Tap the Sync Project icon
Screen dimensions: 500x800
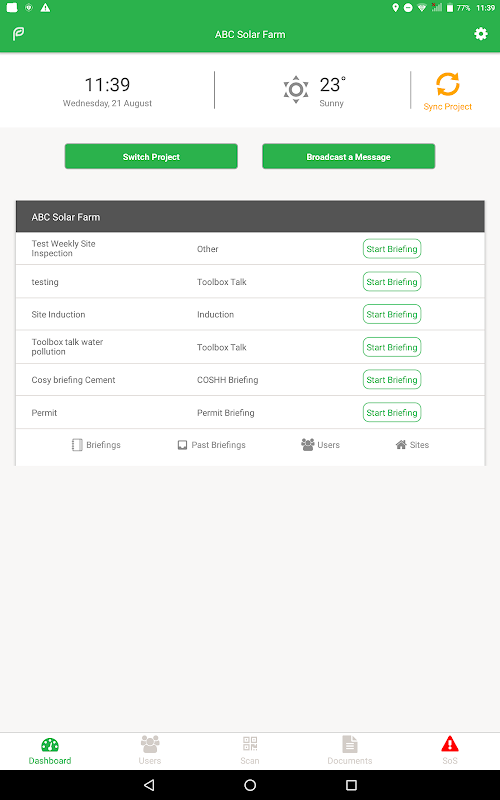point(447,84)
